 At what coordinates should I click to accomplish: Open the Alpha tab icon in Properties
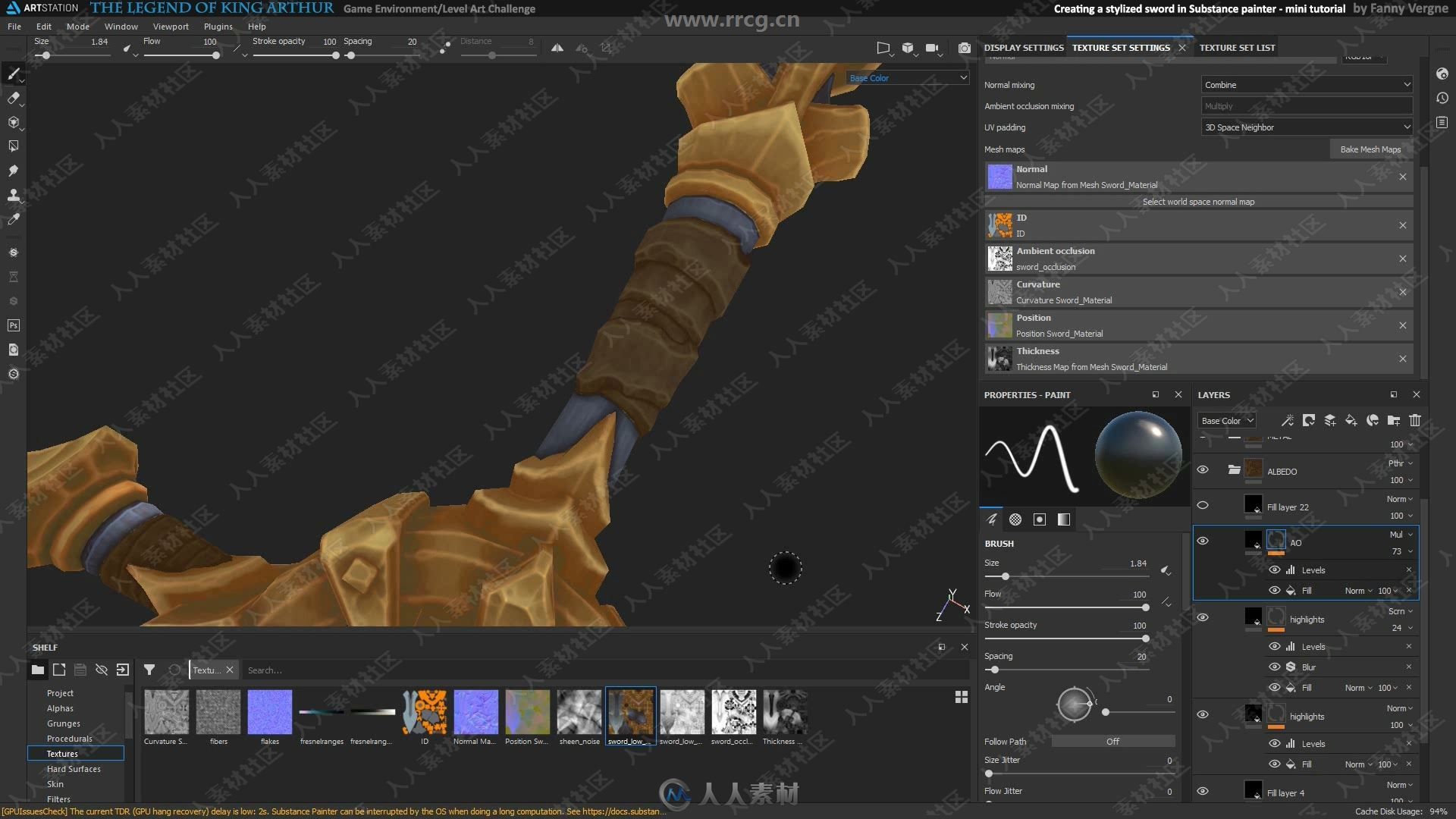[x=1015, y=519]
